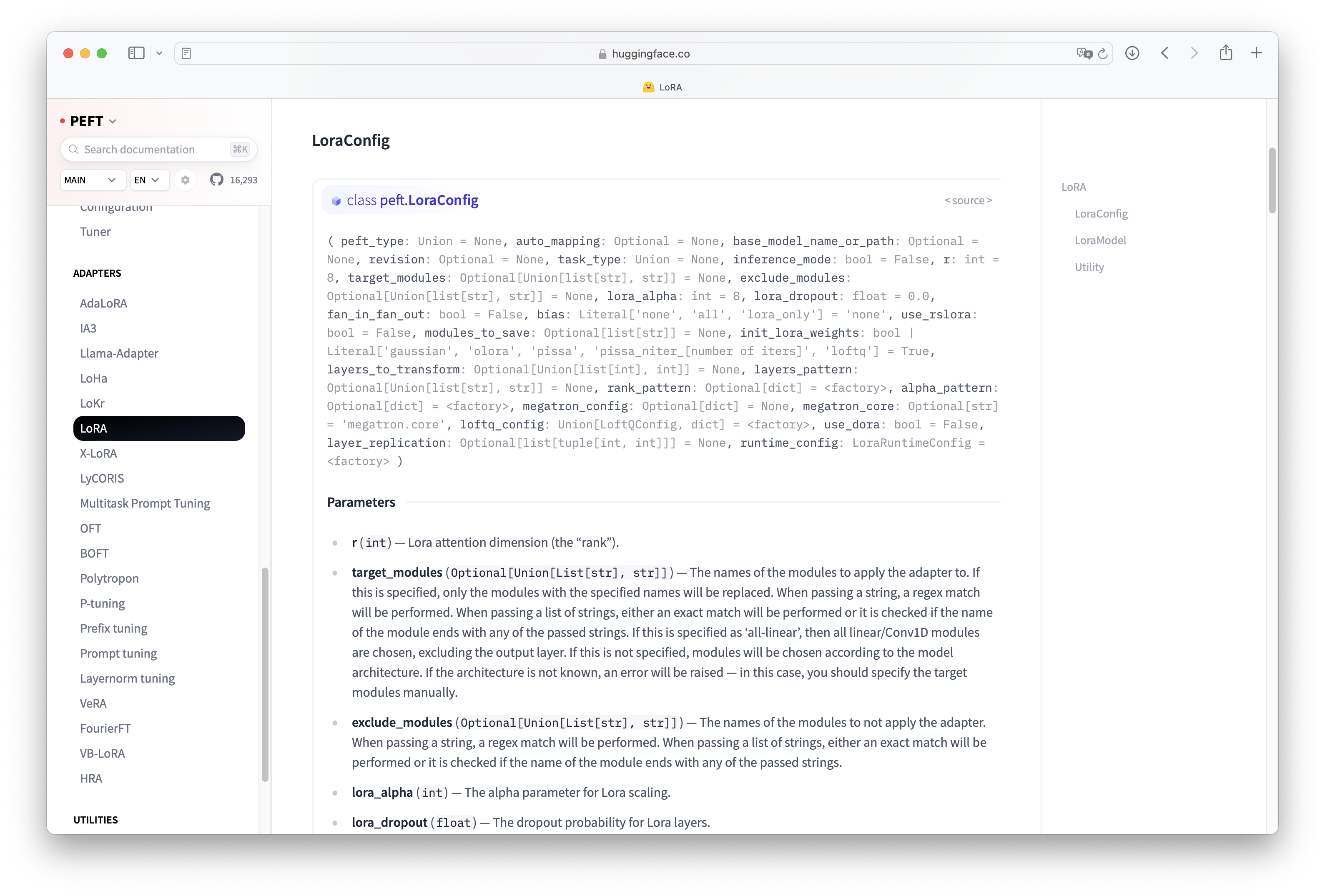Click the cube icon beside class peft.LoraConfig
This screenshot has width=1325, height=896.
click(x=336, y=200)
